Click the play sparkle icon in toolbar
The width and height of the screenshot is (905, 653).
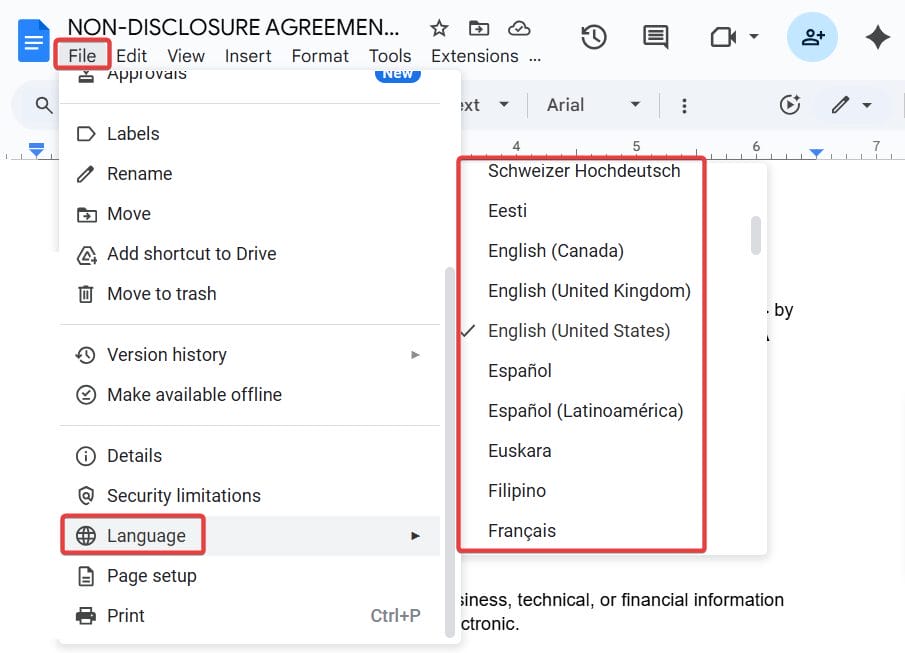pos(790,105)
